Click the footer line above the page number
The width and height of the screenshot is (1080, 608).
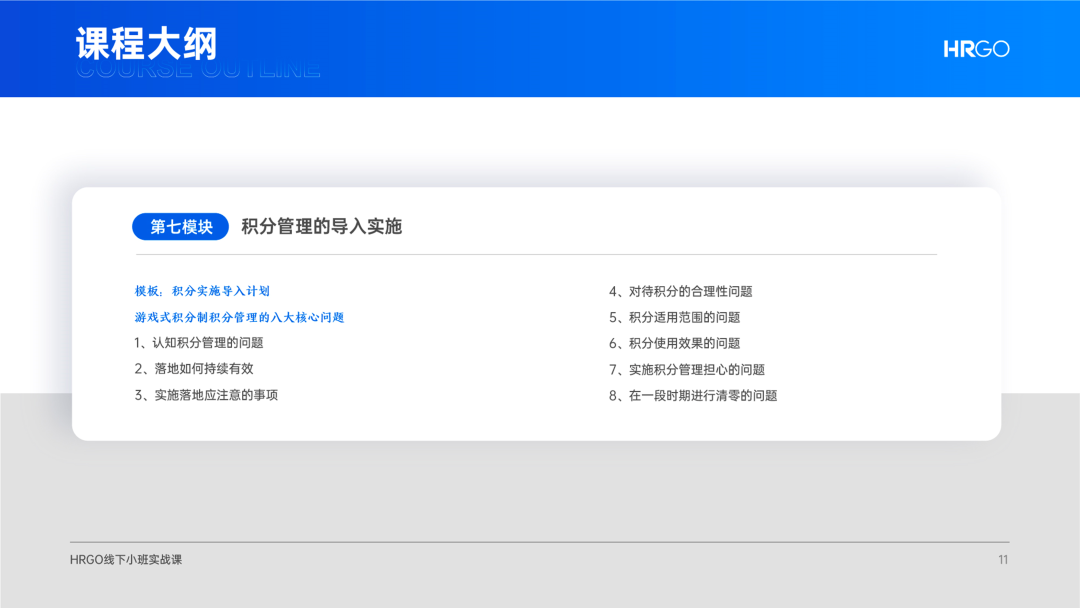click(540, 542)
